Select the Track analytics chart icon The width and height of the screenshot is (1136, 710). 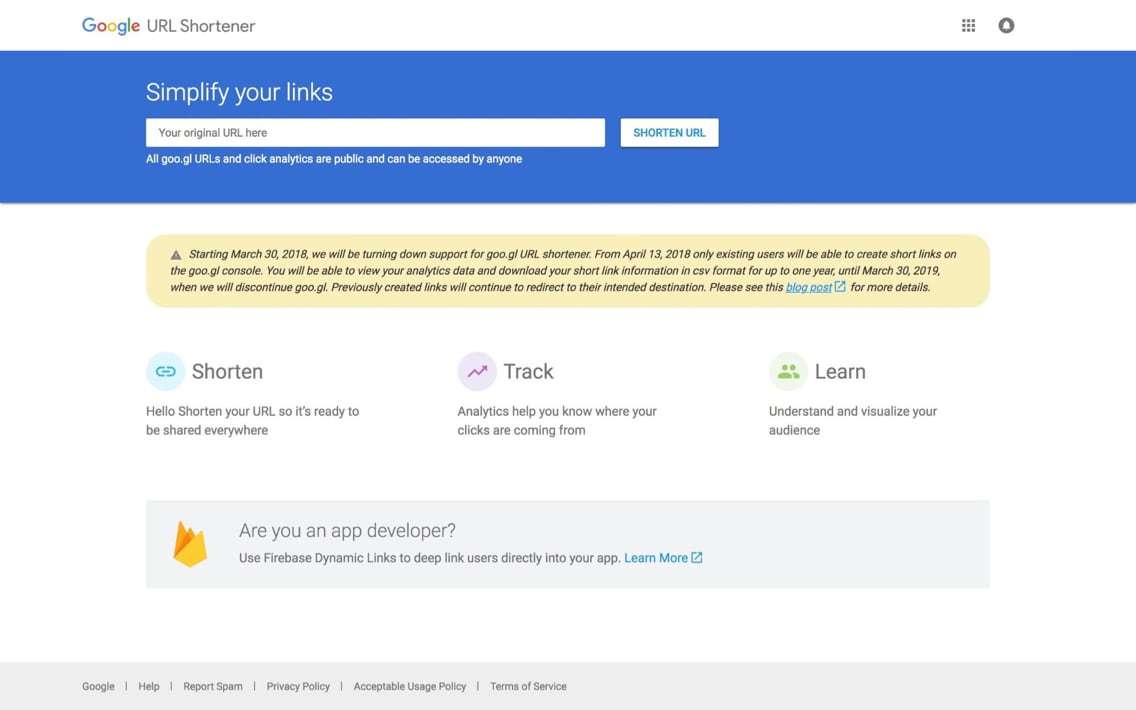[x=477, y=371]
